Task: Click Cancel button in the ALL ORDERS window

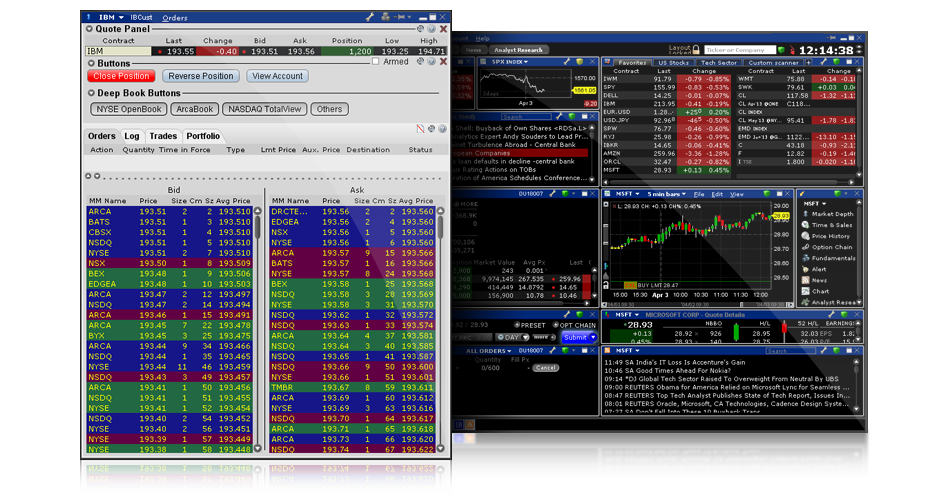Action: pyautogui.click(x=545, y=368)
